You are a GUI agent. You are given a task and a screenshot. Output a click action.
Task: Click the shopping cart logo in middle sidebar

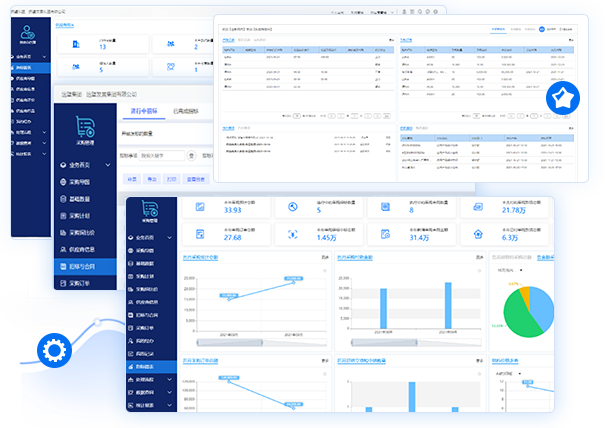click(x=85, y=127)
